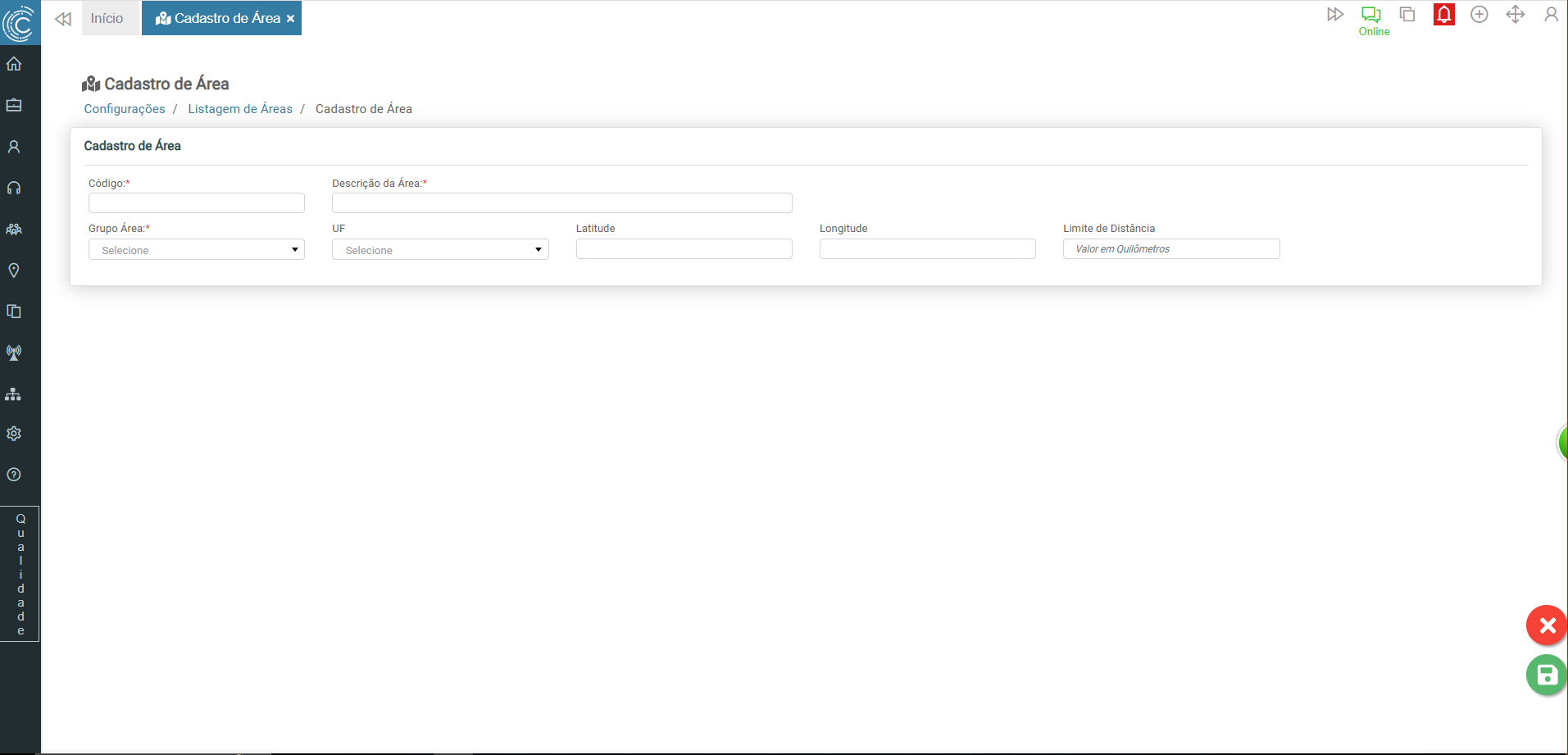1568x755 pixels.
Task: Click the home icon in sidebar
Action: 14,64
